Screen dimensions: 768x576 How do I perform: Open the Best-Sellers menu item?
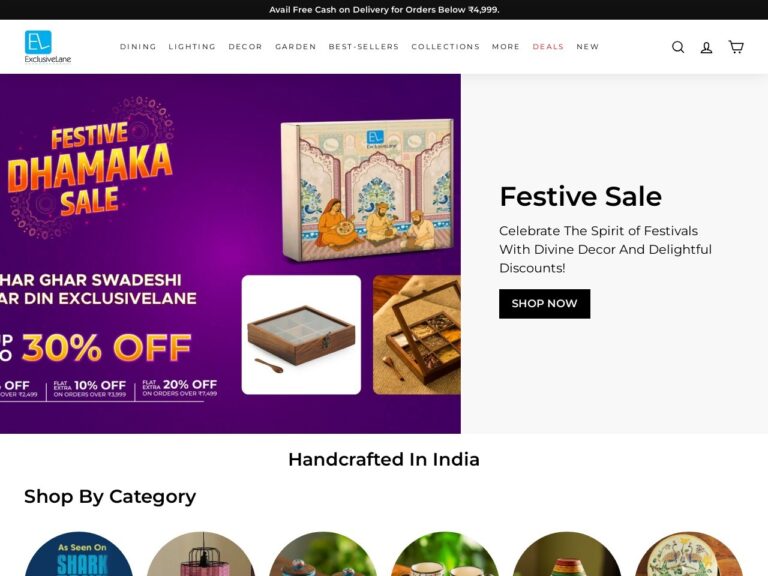pos(364,47)
